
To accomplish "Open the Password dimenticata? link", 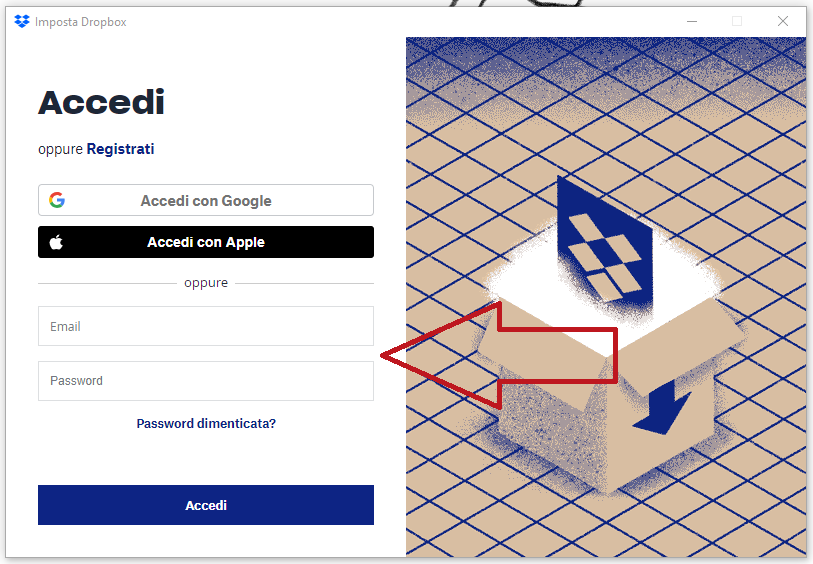I will coord(206,424).
